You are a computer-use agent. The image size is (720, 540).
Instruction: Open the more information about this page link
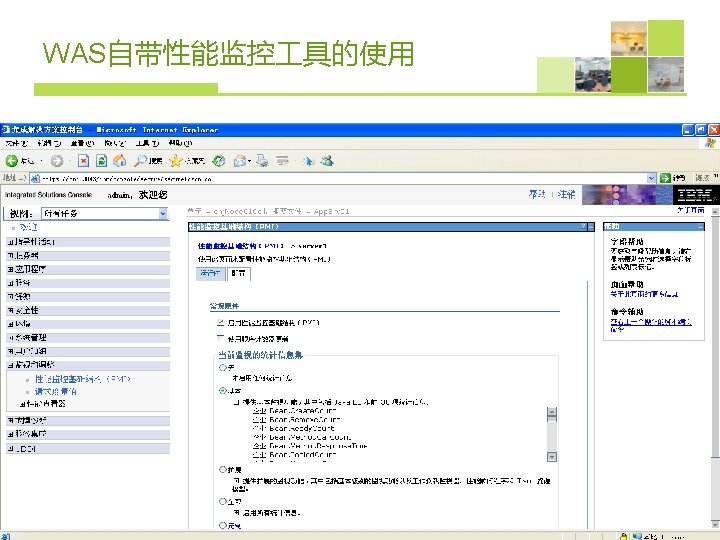pyautogui.click(x=644, y=294)
